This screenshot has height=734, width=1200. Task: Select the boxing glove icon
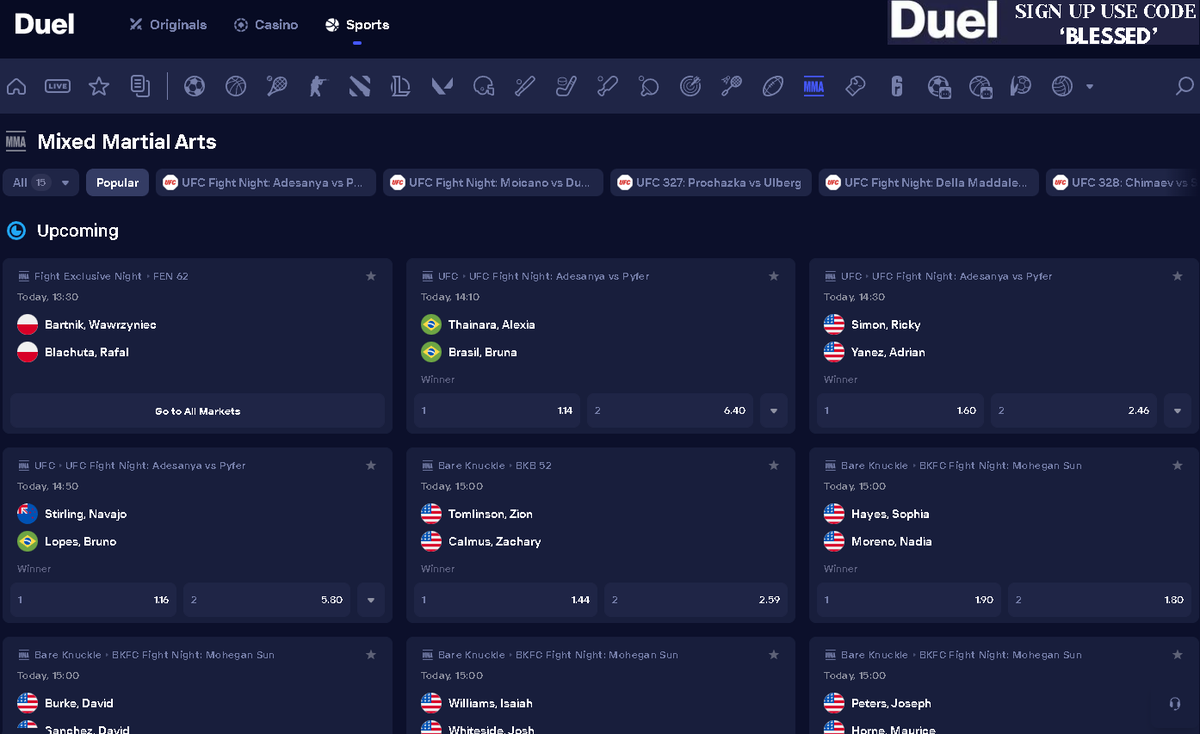(x=855, y=87)
